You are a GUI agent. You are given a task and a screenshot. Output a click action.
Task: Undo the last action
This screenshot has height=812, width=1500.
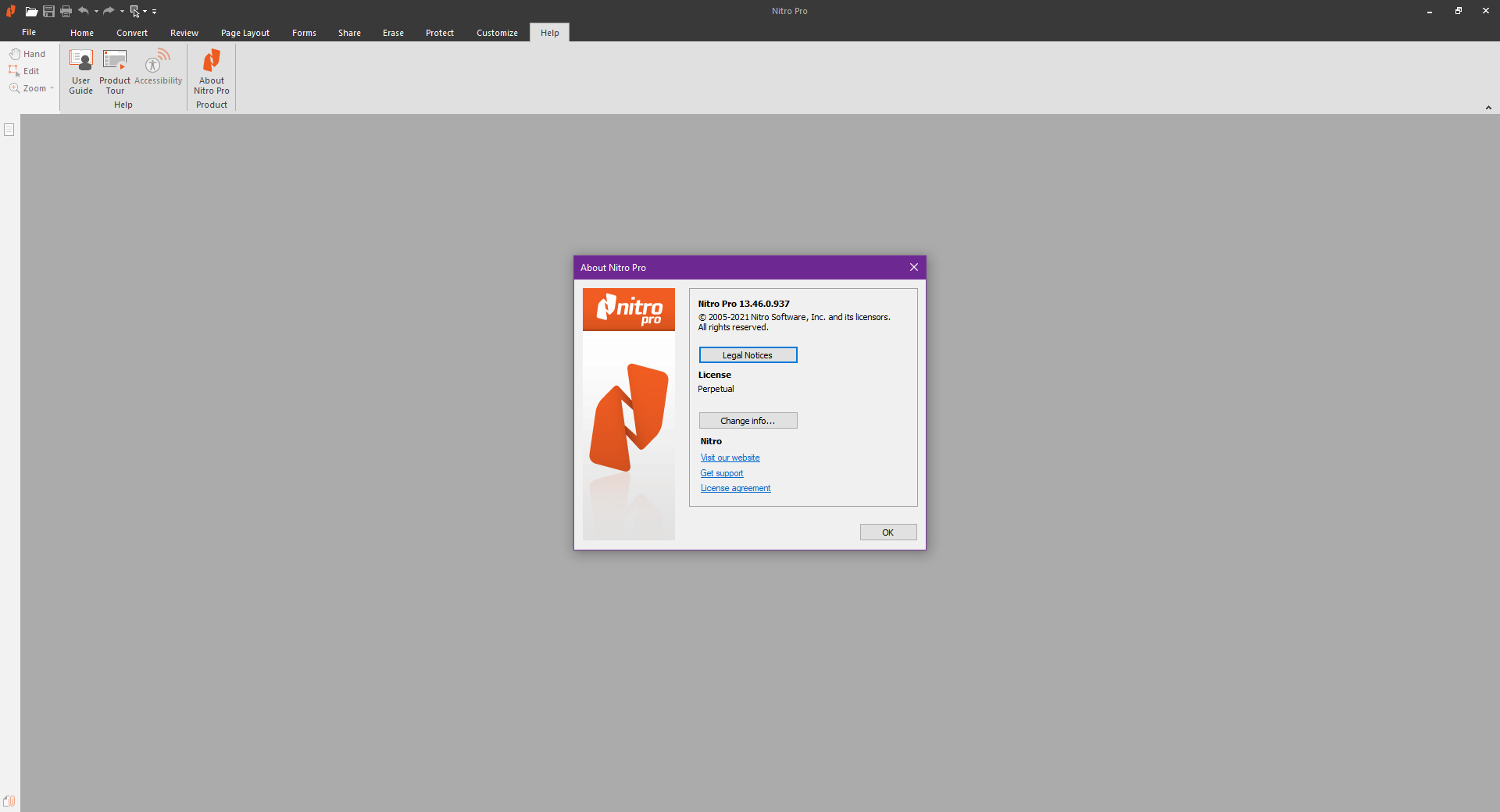click(x=83, y=11)
